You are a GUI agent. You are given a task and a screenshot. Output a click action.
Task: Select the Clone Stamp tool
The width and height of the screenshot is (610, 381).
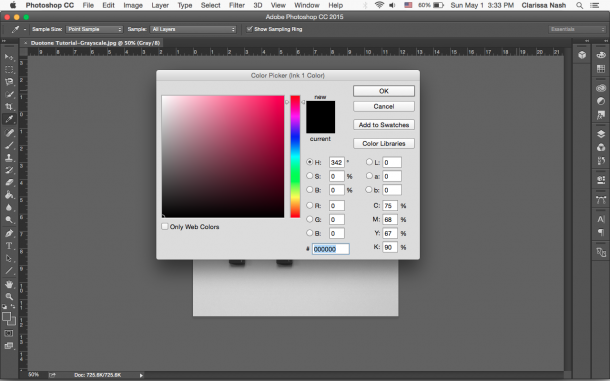(x=9, y=158)
